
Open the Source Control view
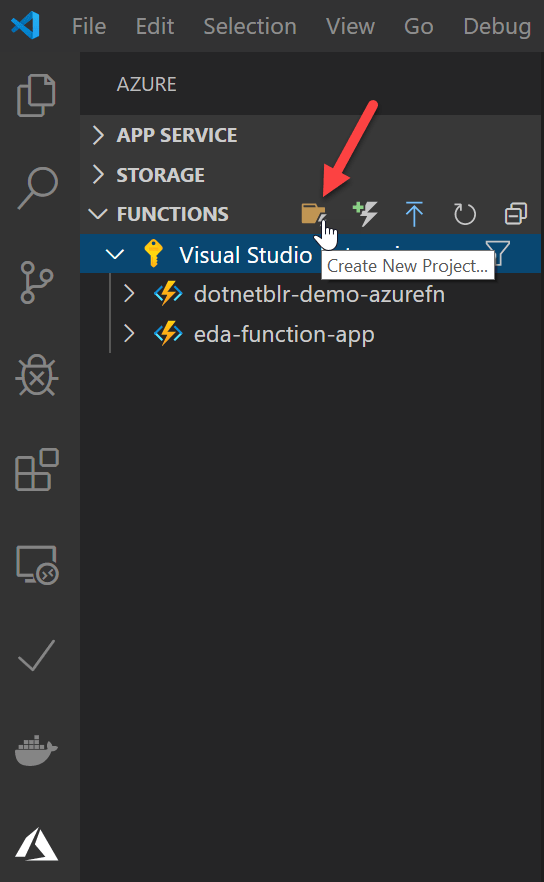(37, 282)
